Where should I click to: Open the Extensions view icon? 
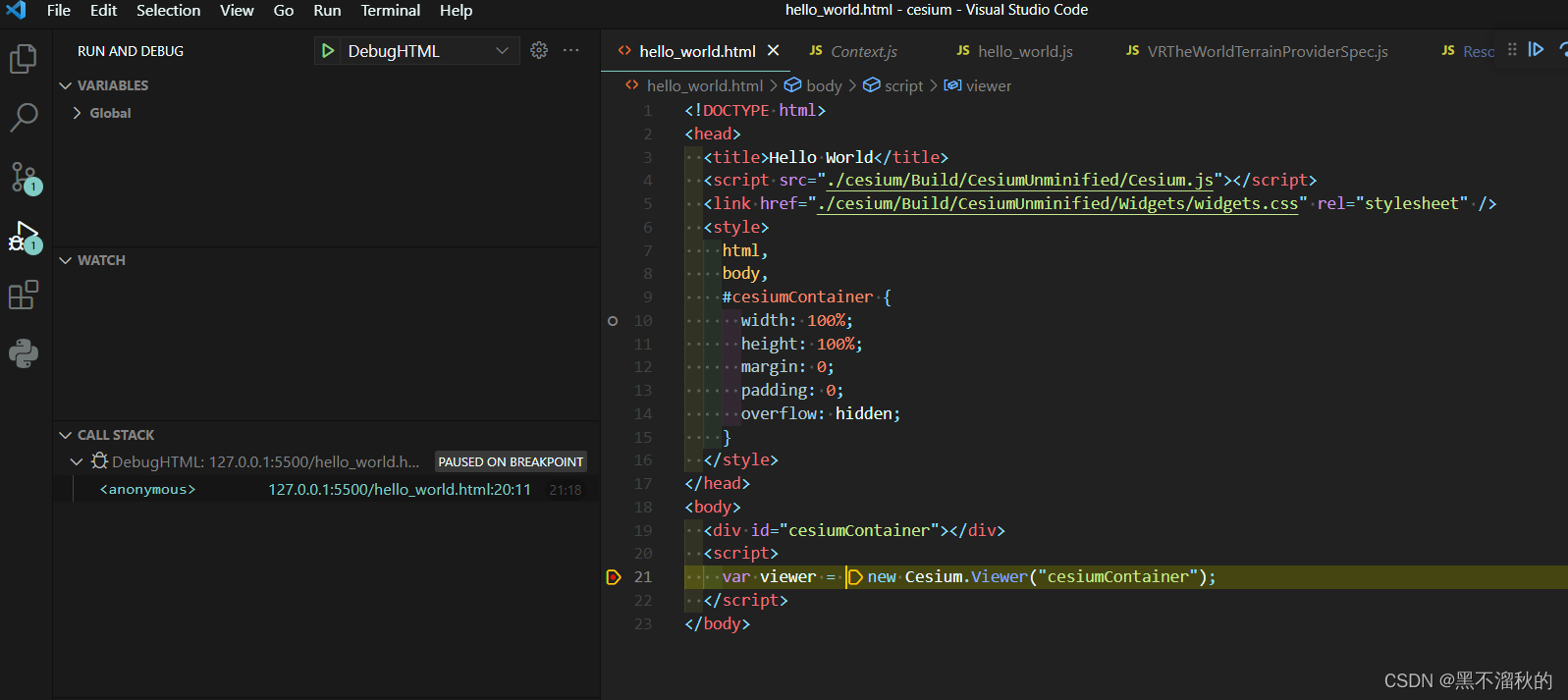coord(24,295)
